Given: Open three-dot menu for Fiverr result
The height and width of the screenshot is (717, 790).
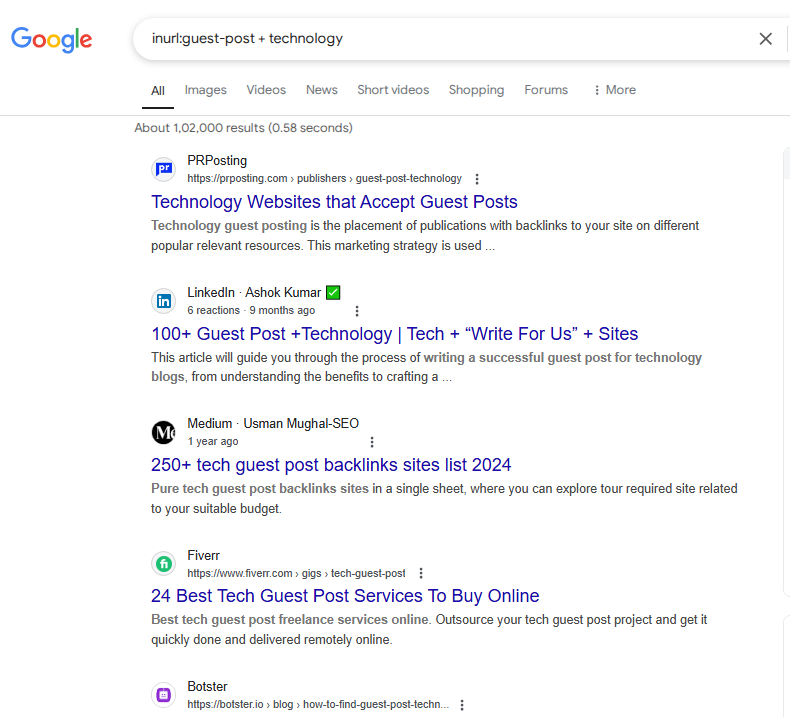Looking at the screenshot, I should [x=421, y=573].
